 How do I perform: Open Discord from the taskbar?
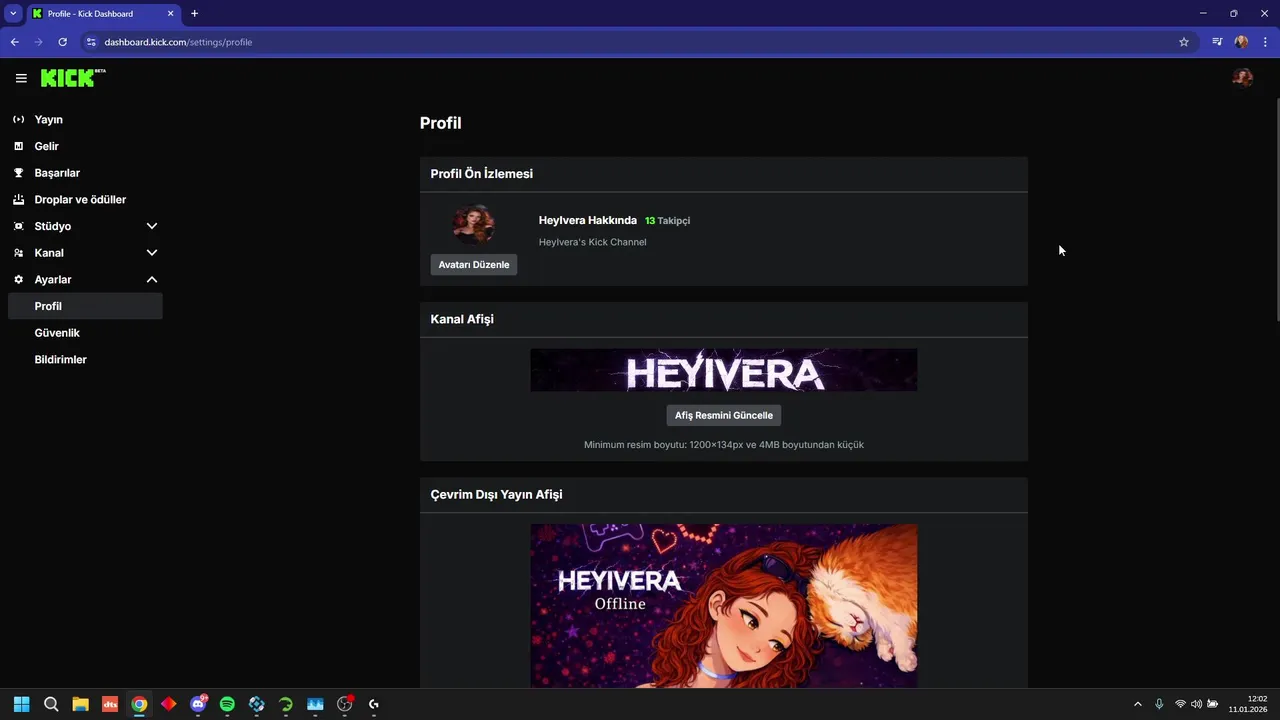point(198,704)
